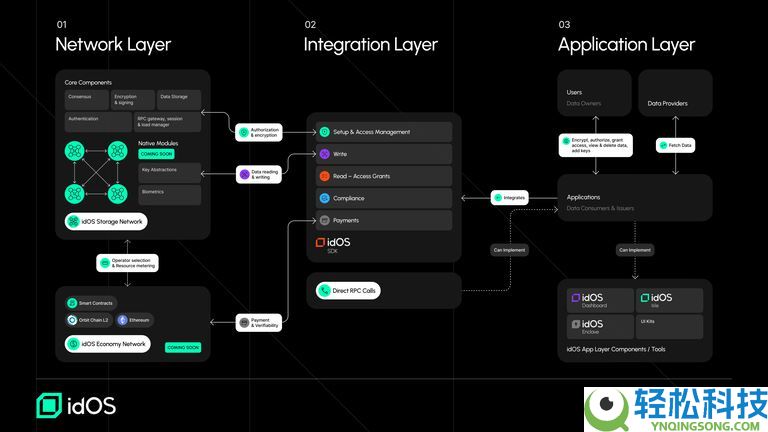Click the Ethereum logo icon

pos(123,320)
